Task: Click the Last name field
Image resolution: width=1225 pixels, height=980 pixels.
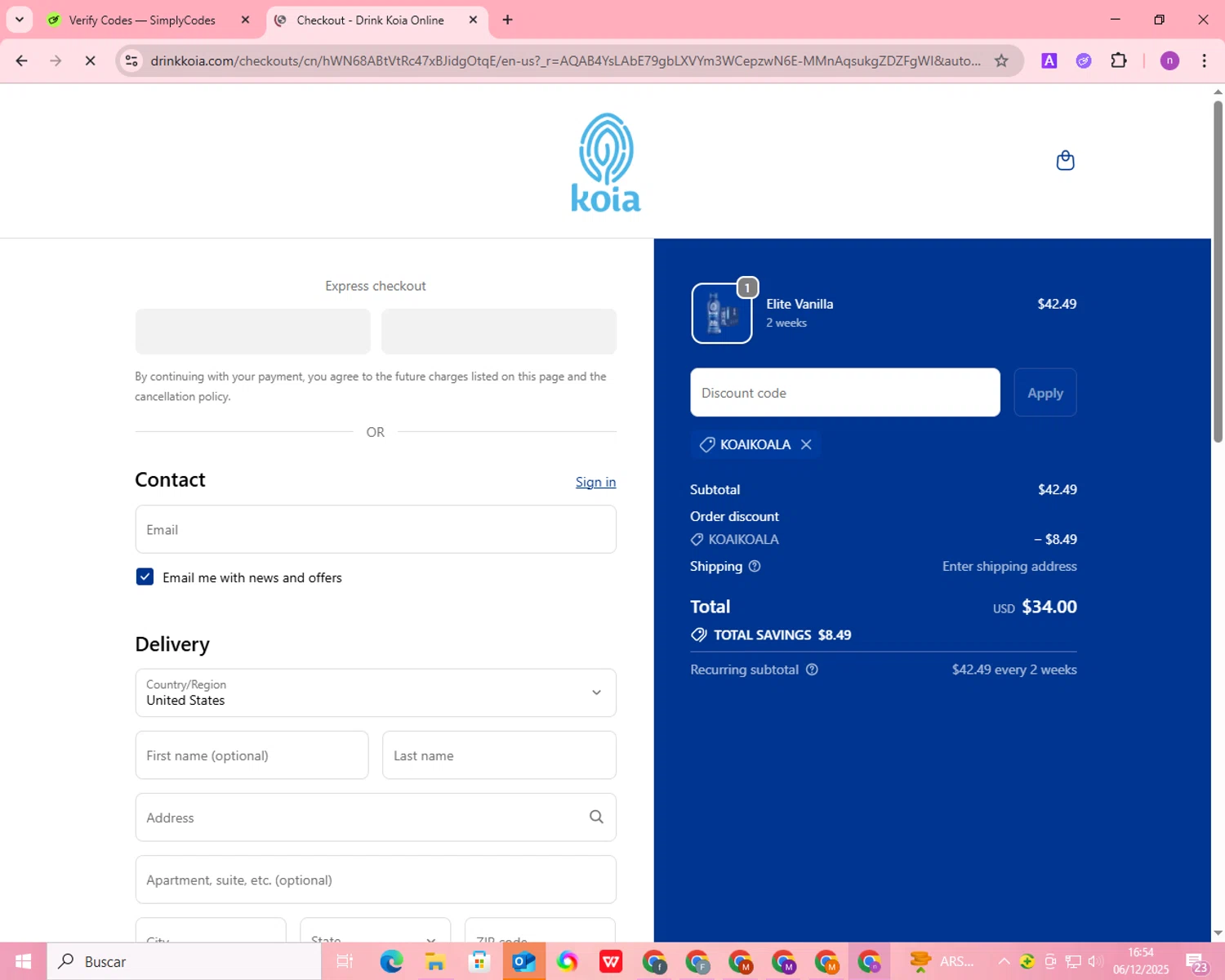Action: [x=499, y=755]
